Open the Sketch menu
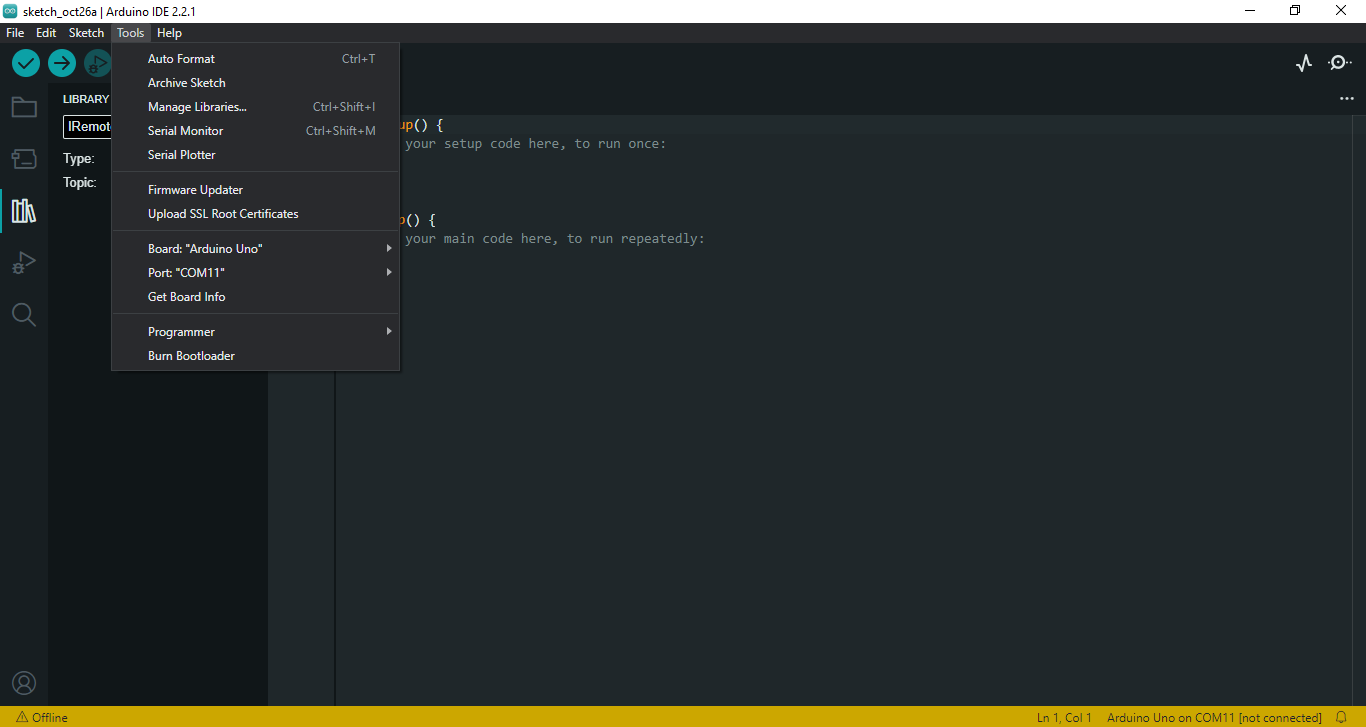The width and height of the screenshot is (1366, 727). coord(86,32)
